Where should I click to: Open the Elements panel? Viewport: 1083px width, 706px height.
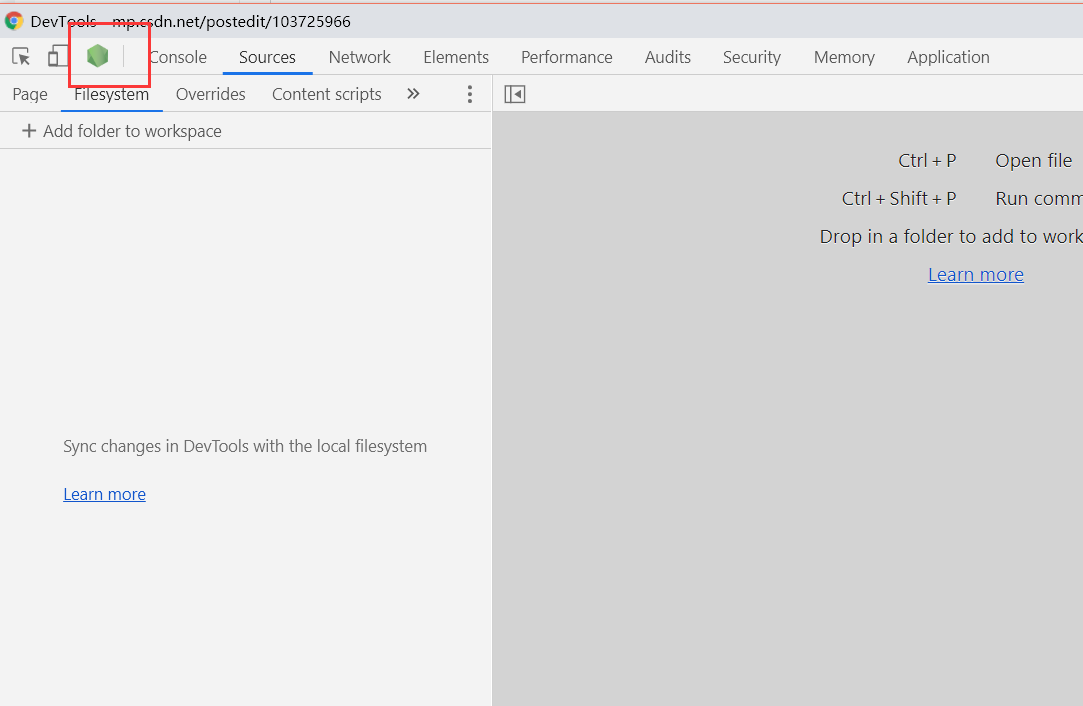pos(455,57)
